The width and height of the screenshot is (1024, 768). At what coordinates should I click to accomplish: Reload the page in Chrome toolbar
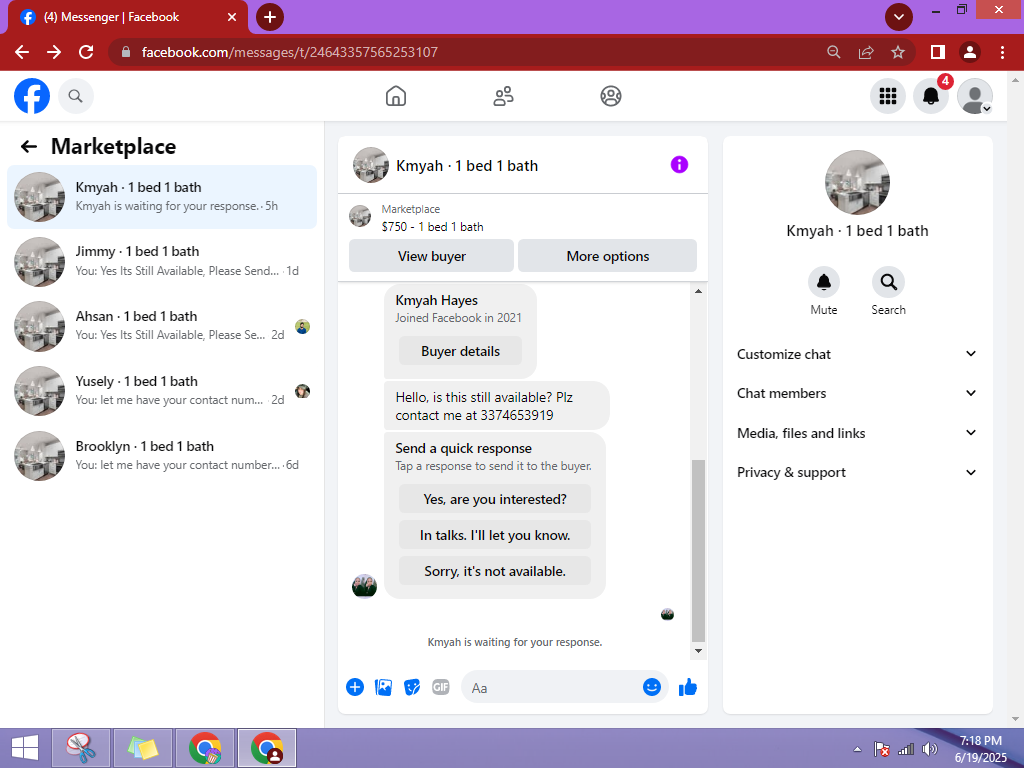pos(86,52)
